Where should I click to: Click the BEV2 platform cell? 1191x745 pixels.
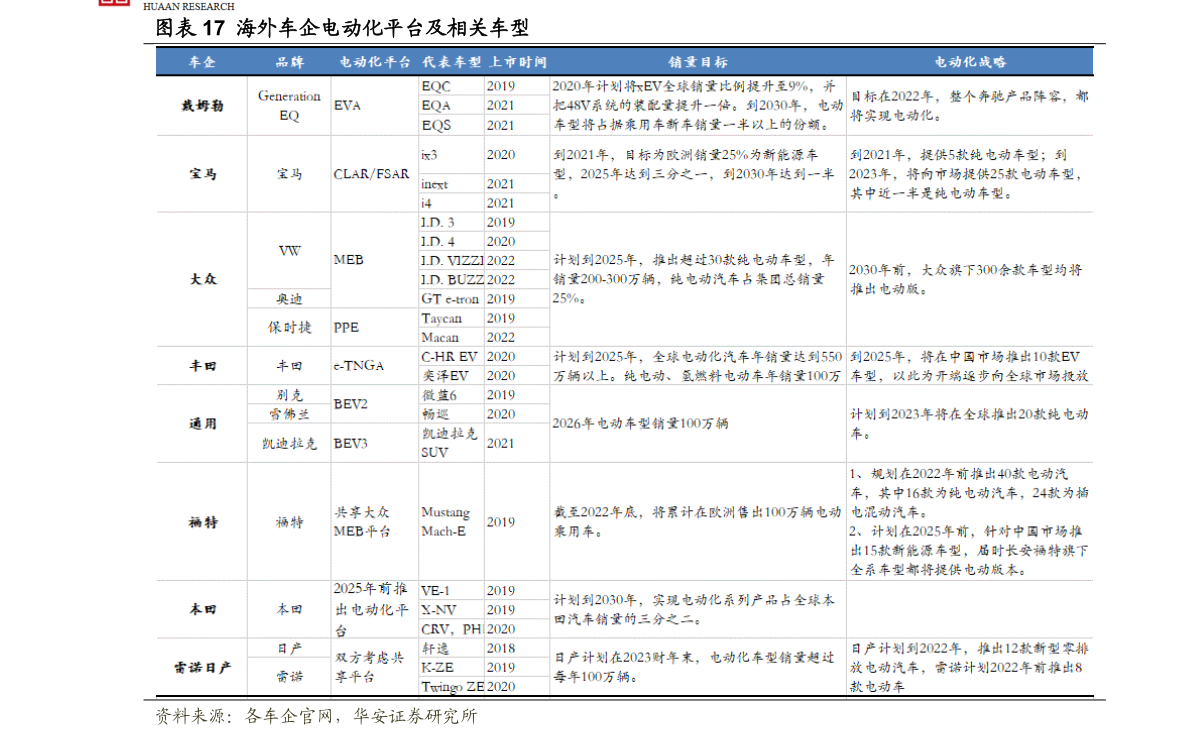[x=350, y=404]
